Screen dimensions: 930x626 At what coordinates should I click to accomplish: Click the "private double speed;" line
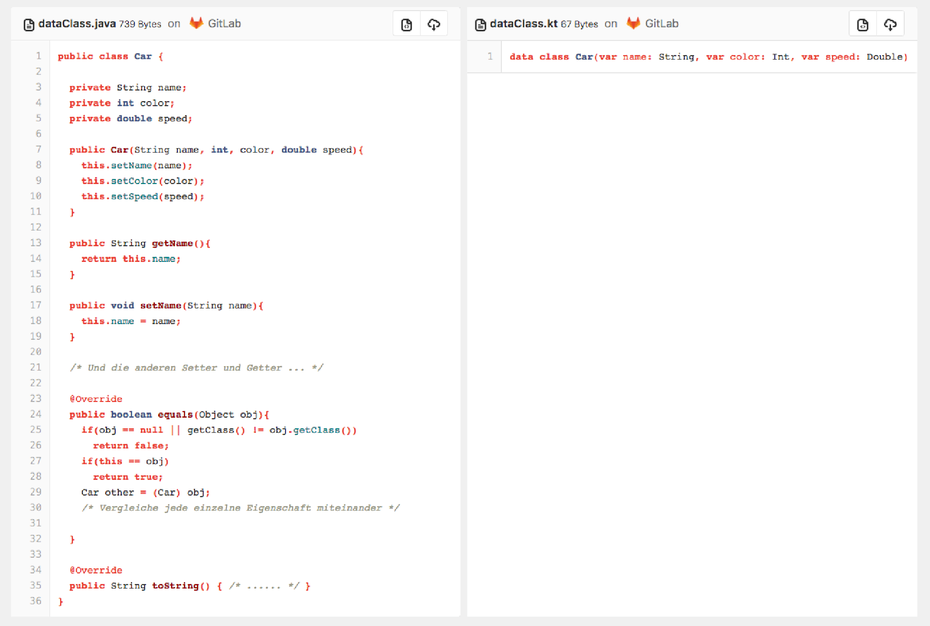pyautogui.click(x=130, y=119)
